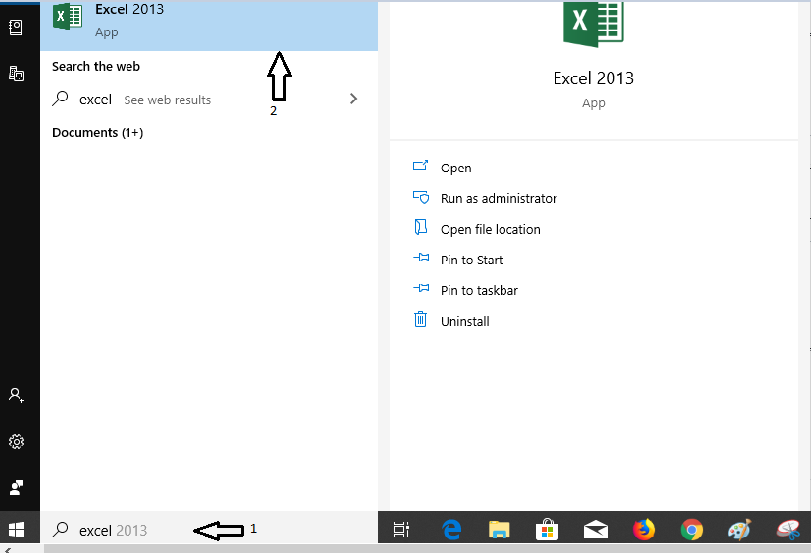The image size is (811, 553).
Task: Open the Documents (1+) section
Action: click(x=97, y=132)
